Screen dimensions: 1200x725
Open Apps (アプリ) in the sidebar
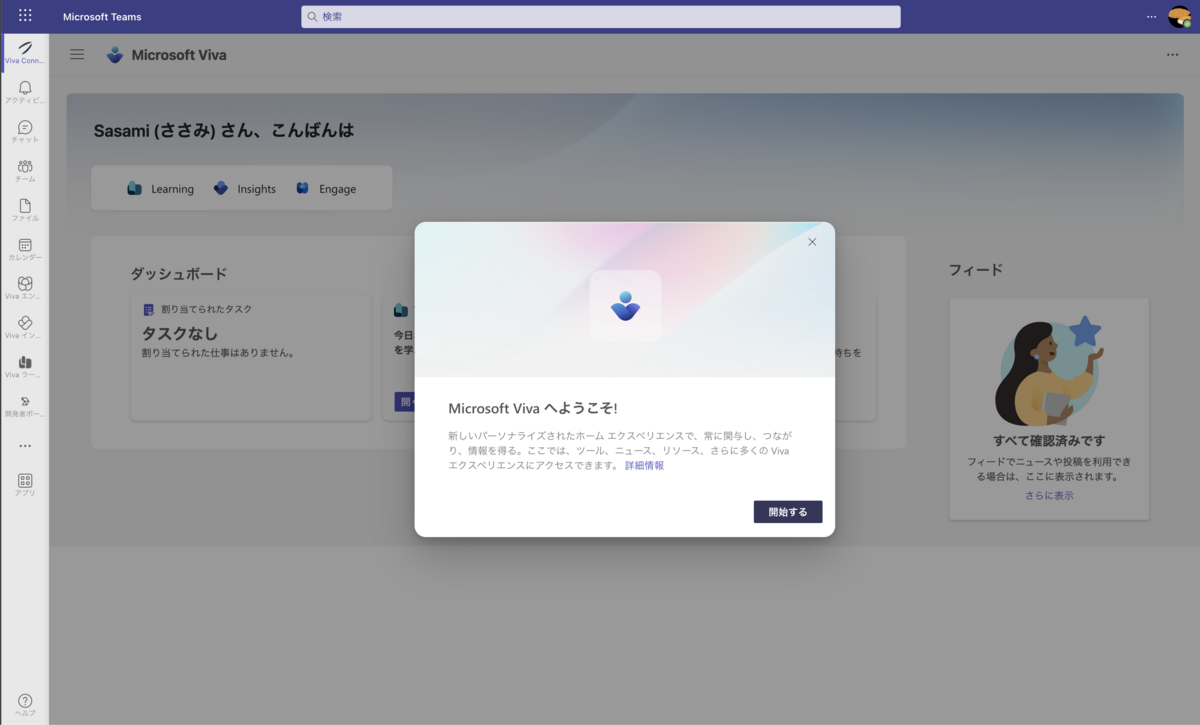(x=25, y=485)
